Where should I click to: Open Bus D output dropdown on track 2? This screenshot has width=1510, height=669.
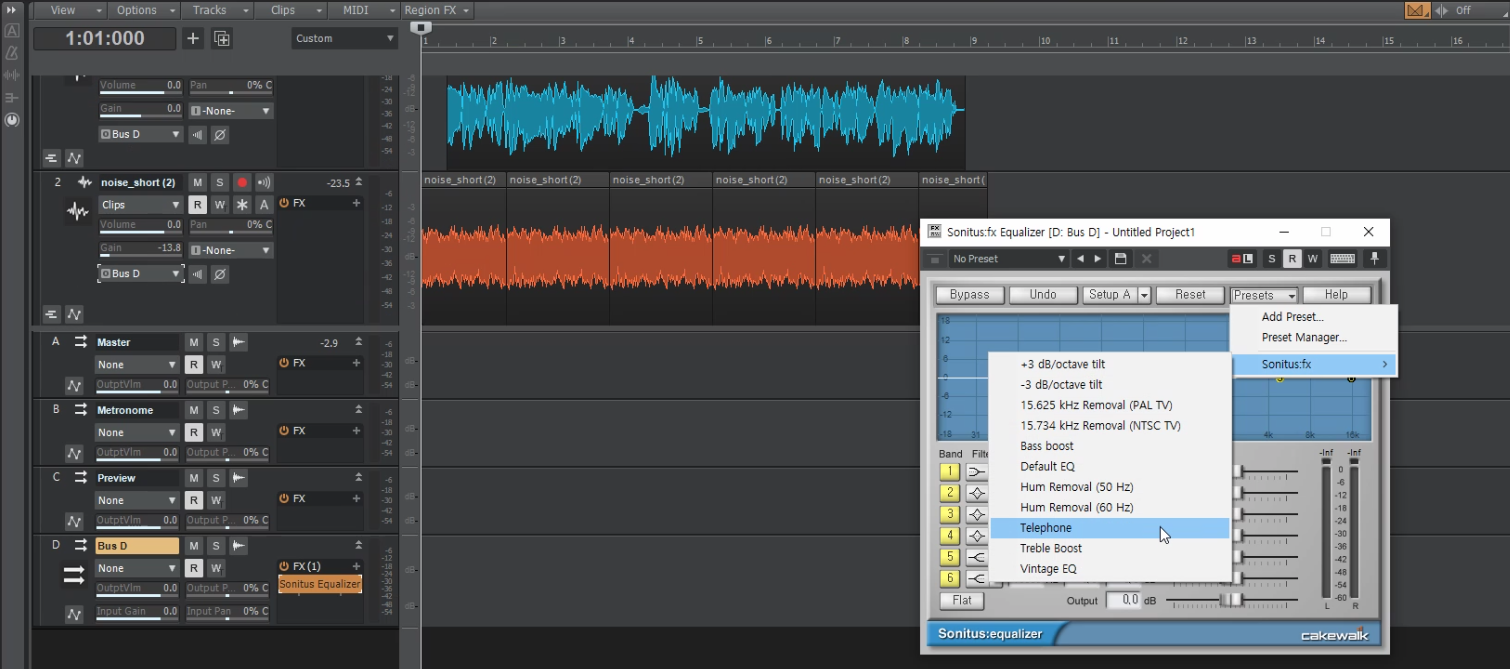click(140, 274)
